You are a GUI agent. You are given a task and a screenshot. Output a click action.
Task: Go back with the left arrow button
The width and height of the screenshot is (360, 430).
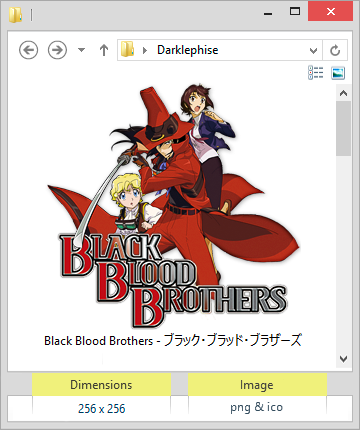point(28,50)
